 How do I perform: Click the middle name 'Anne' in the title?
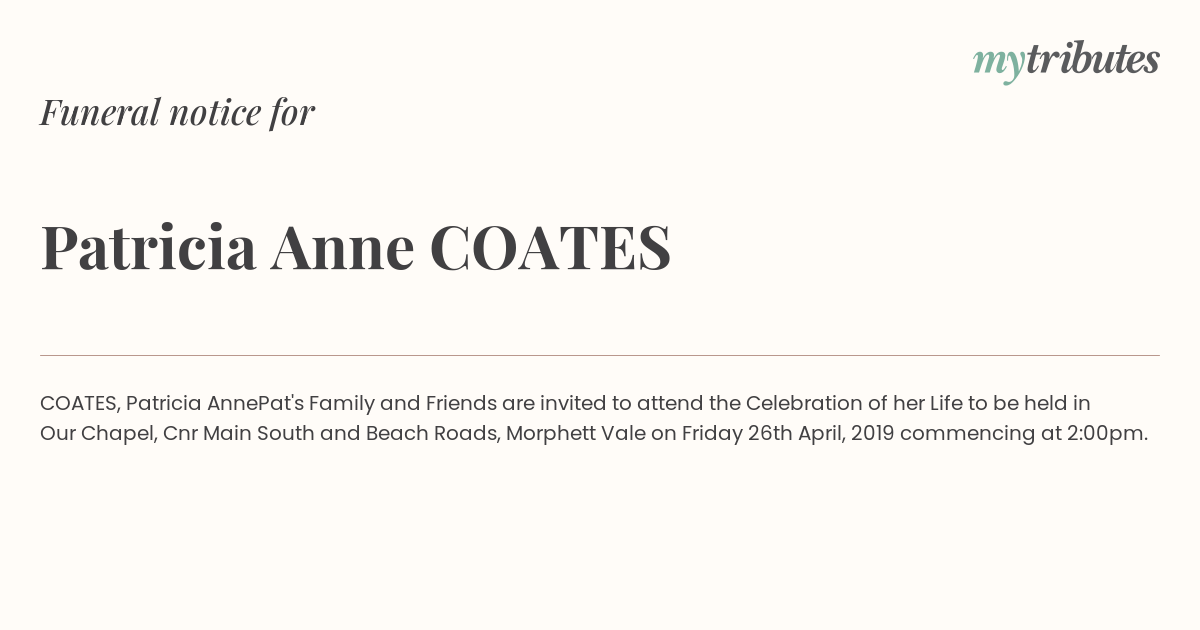[x=342, y=247]
